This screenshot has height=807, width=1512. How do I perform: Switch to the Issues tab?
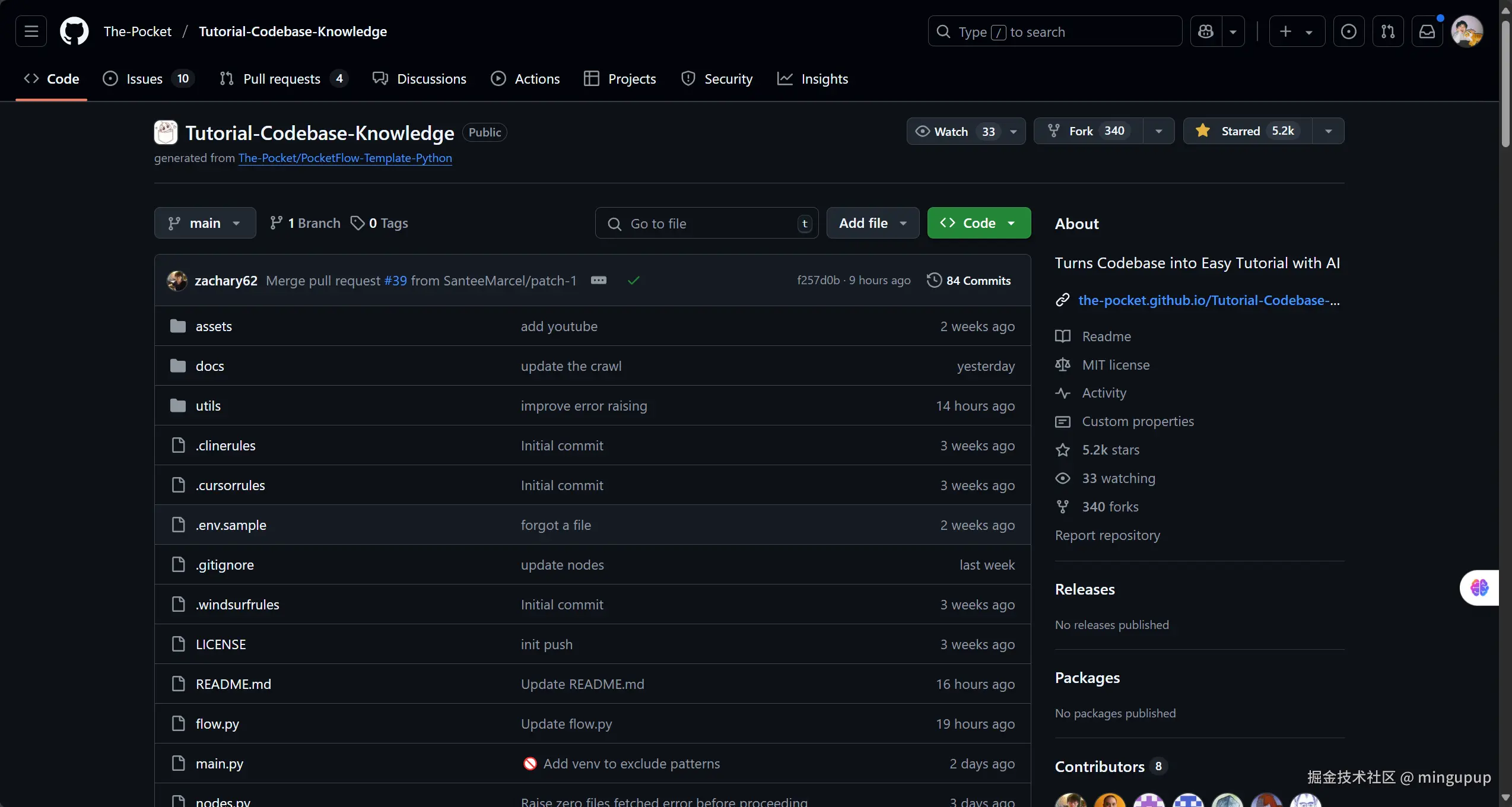(148, 78)
